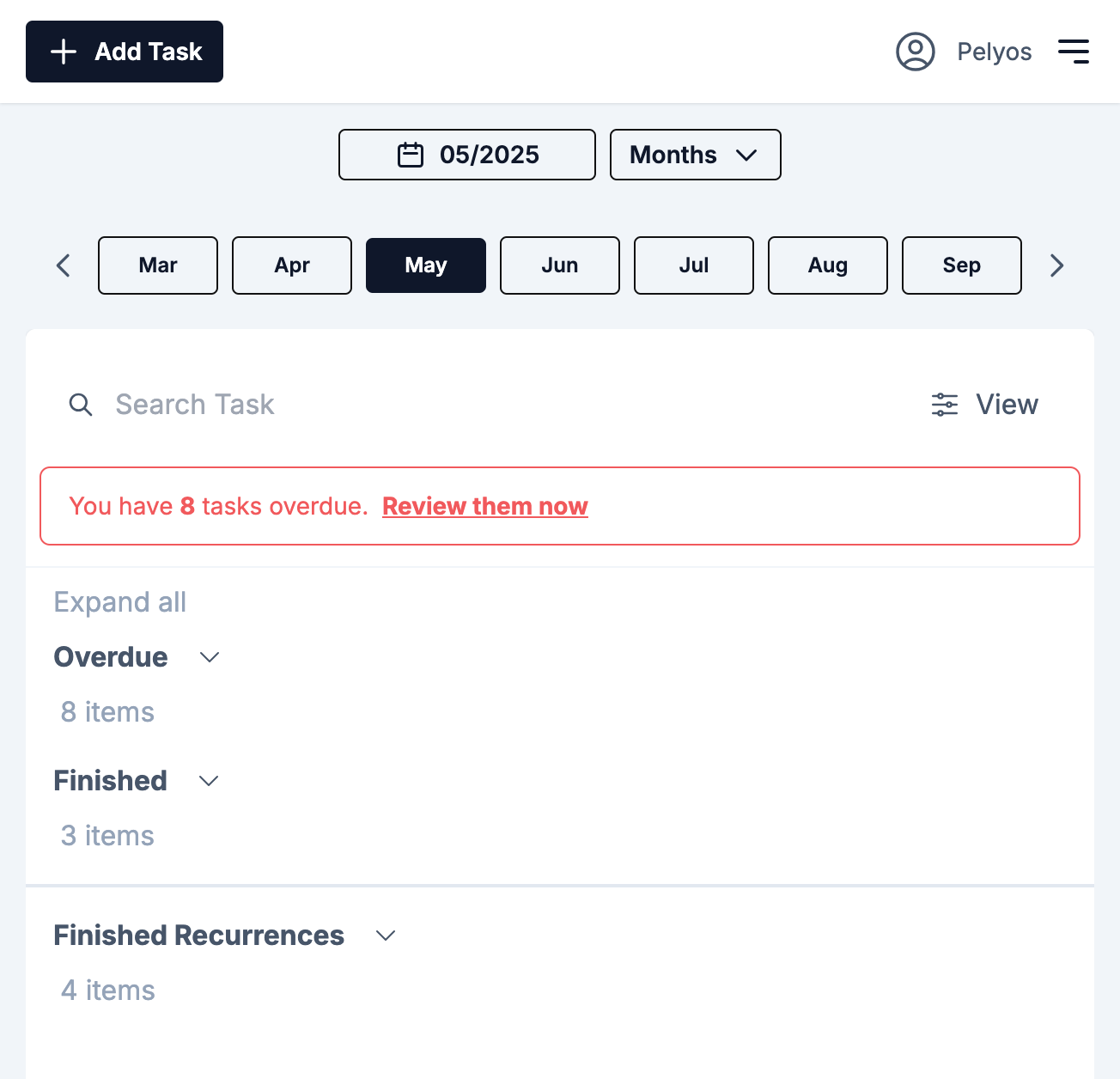This screenshot has width=1120, height=1079.
Task: Click the Pelyos username label
Action: (x=995, y=52)
